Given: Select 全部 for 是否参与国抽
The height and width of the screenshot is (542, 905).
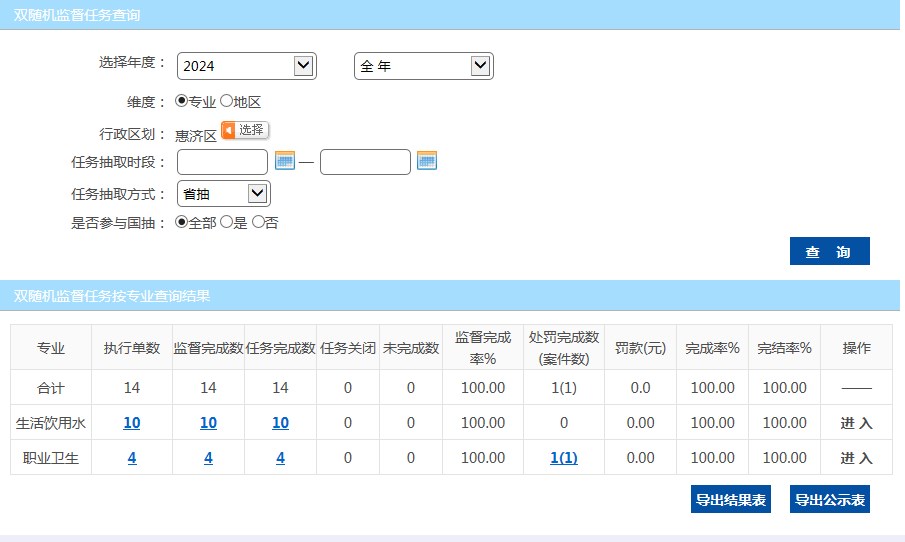Looking at the screenshot, I should (181, 222).
